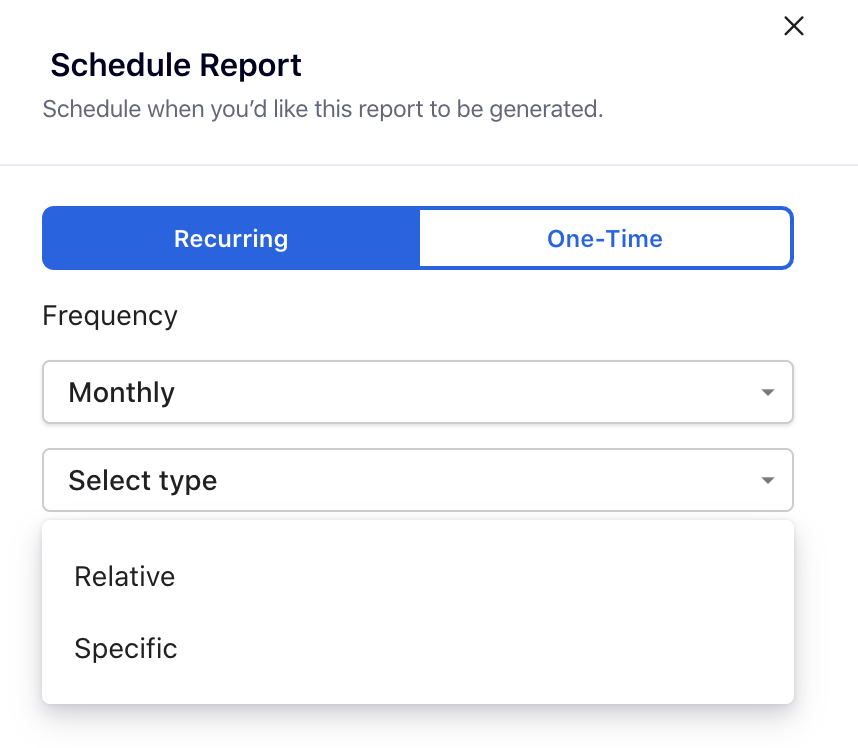Image resolution: width=858 pixels, height=748 pixels.
Task: Click the Select type placeholder text
Action: pyautogui.click(x=142, y=480)
